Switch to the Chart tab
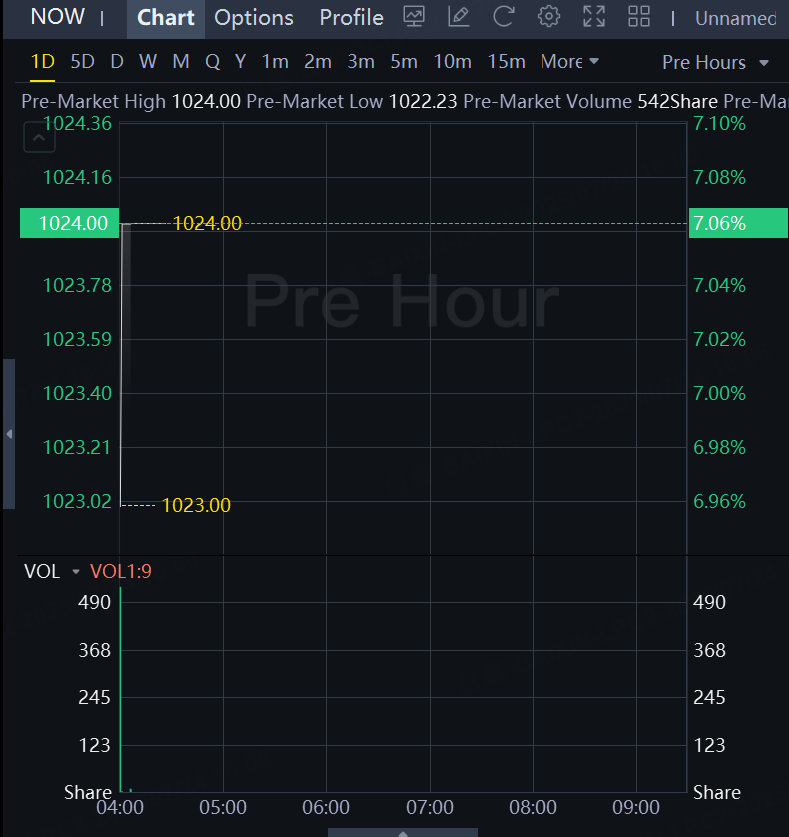Viewport: 789px width, 837px height. pos(165,18)
